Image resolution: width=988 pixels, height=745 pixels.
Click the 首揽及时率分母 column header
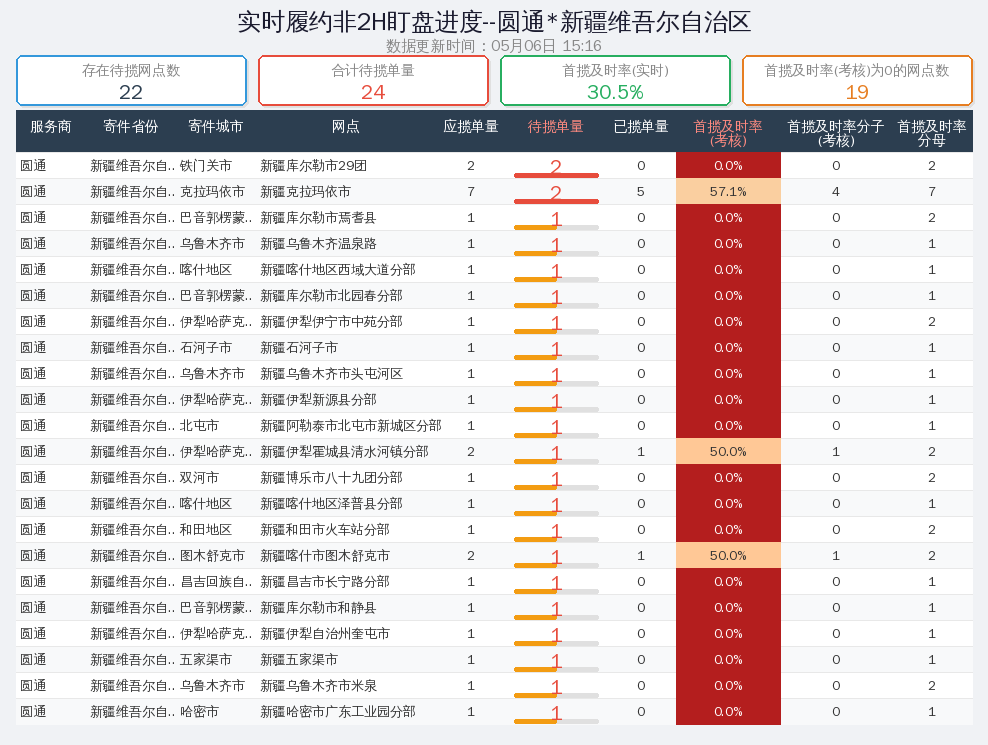[932, 133]
